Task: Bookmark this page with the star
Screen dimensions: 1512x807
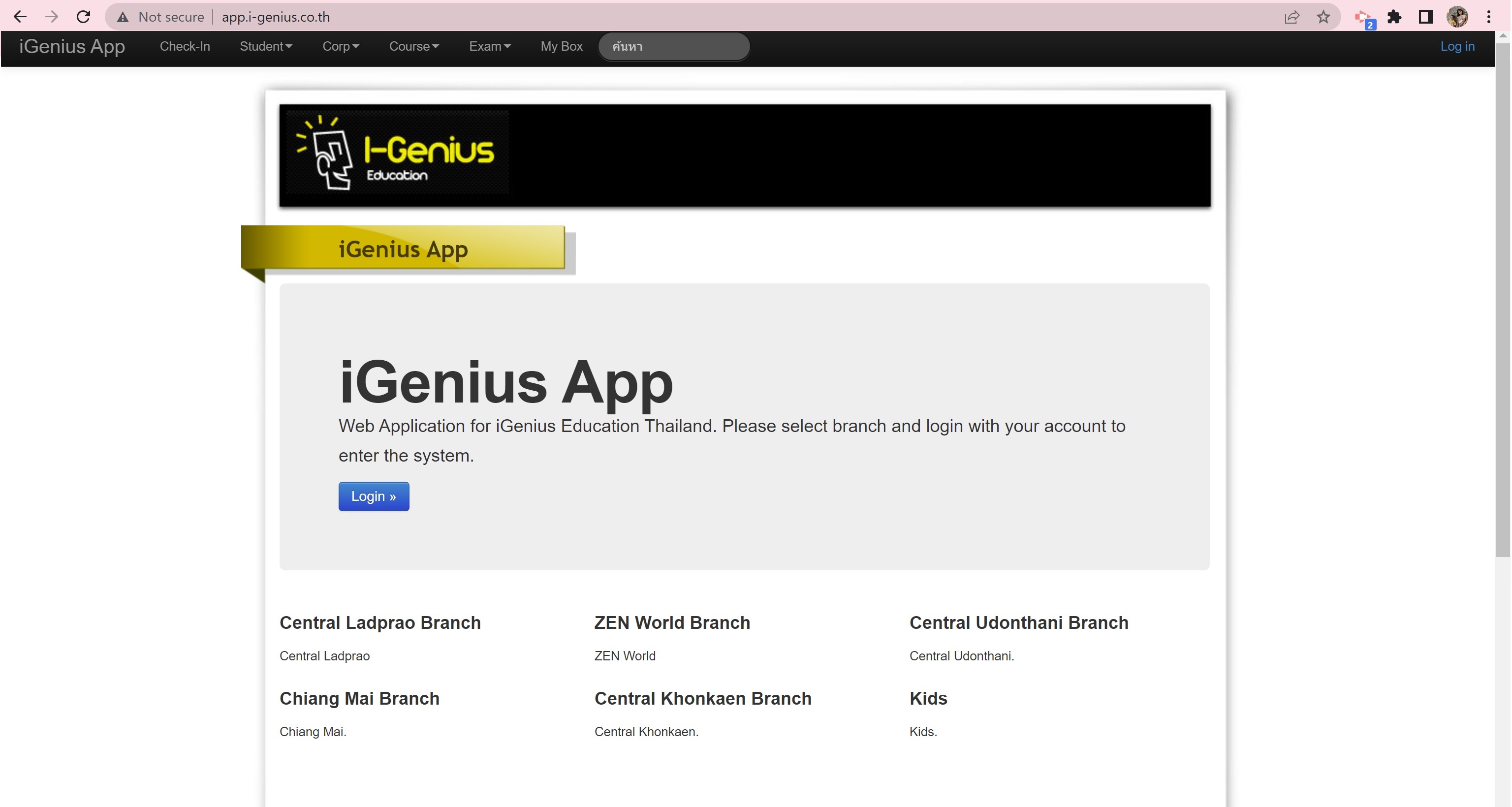Action: click(x=1323, y=17)
